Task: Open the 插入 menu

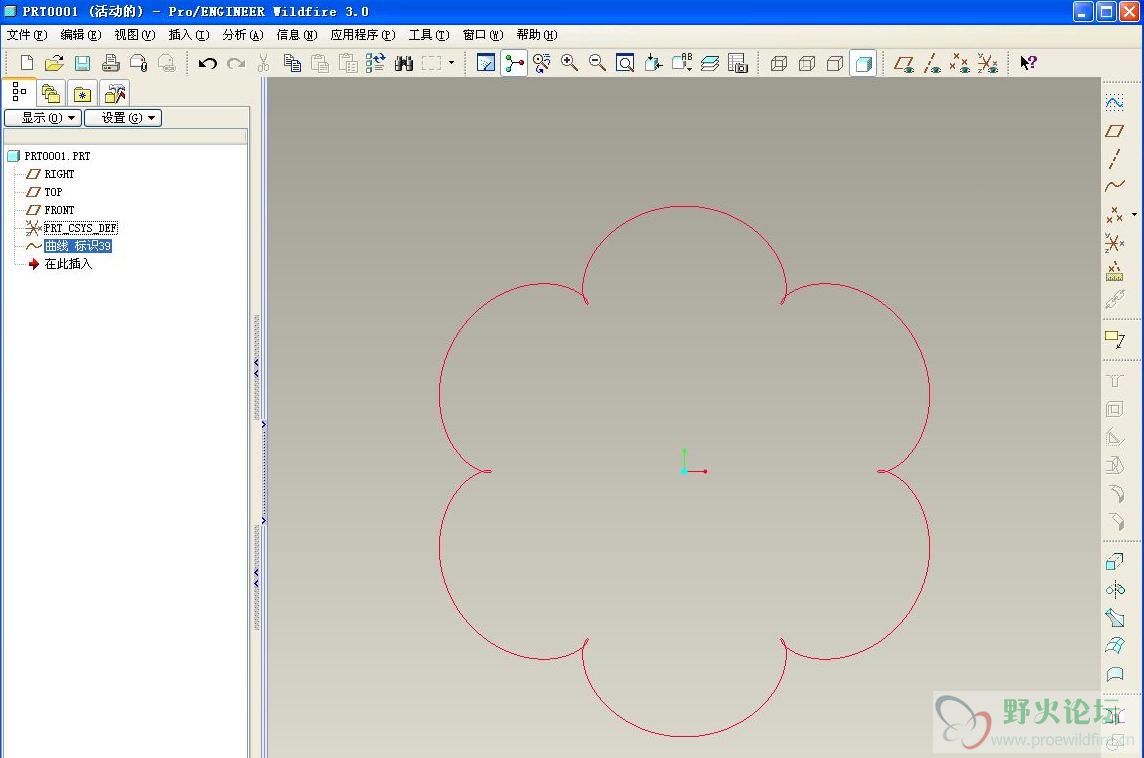Action: point(189,34)
